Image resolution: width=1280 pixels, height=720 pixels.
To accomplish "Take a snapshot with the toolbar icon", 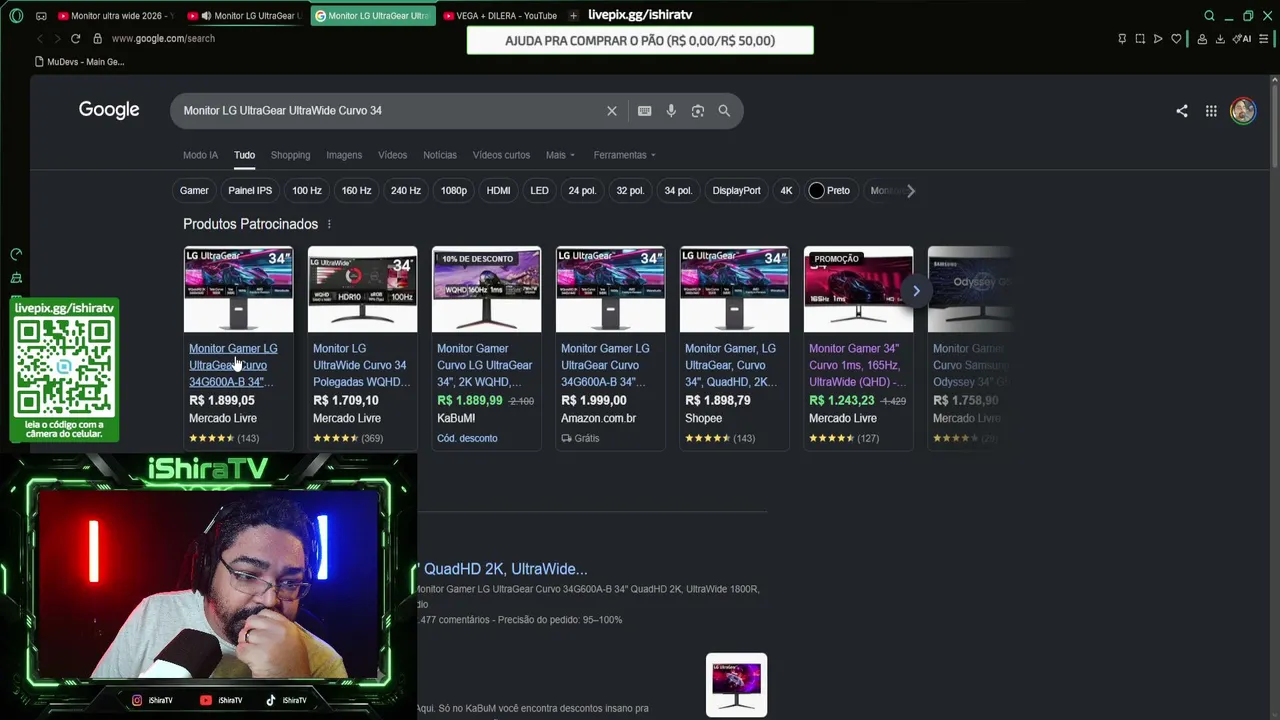I will tap(1140, 39).
